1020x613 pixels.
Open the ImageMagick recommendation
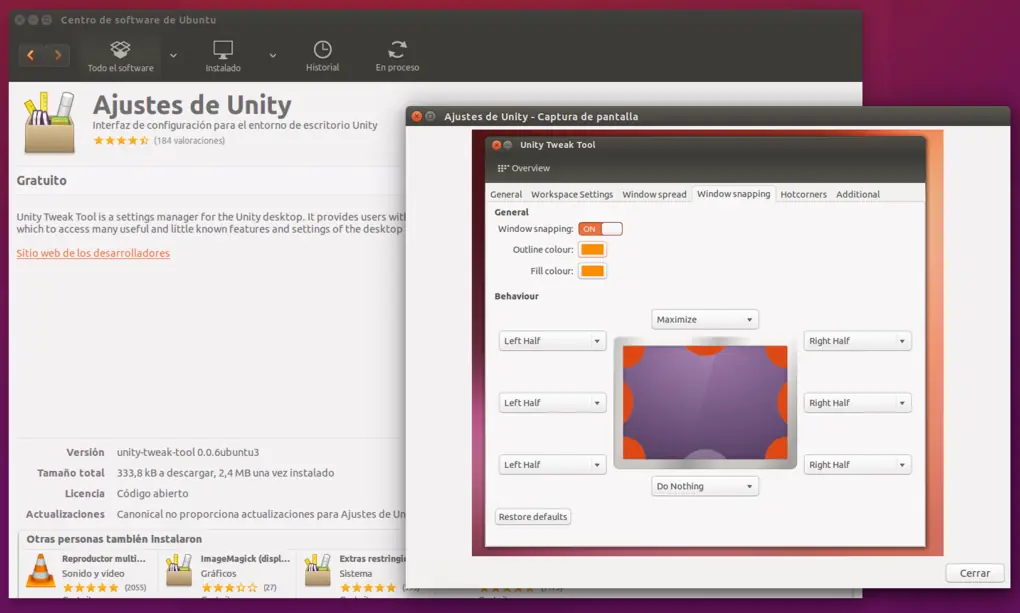[245, 558]
